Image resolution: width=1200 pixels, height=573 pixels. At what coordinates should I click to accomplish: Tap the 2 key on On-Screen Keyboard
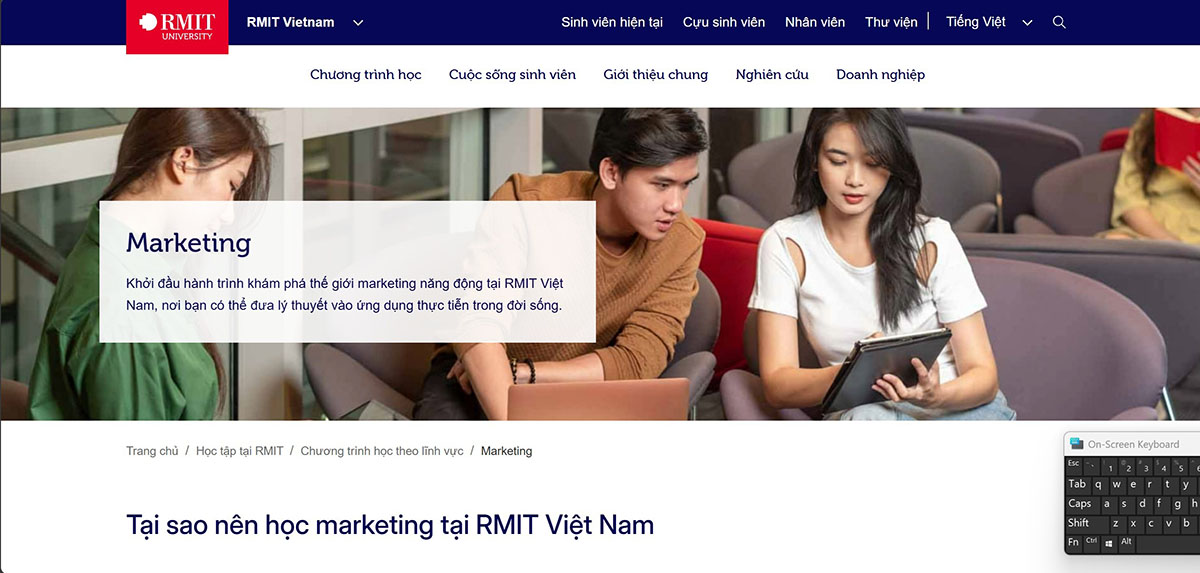click(1127, 466)
